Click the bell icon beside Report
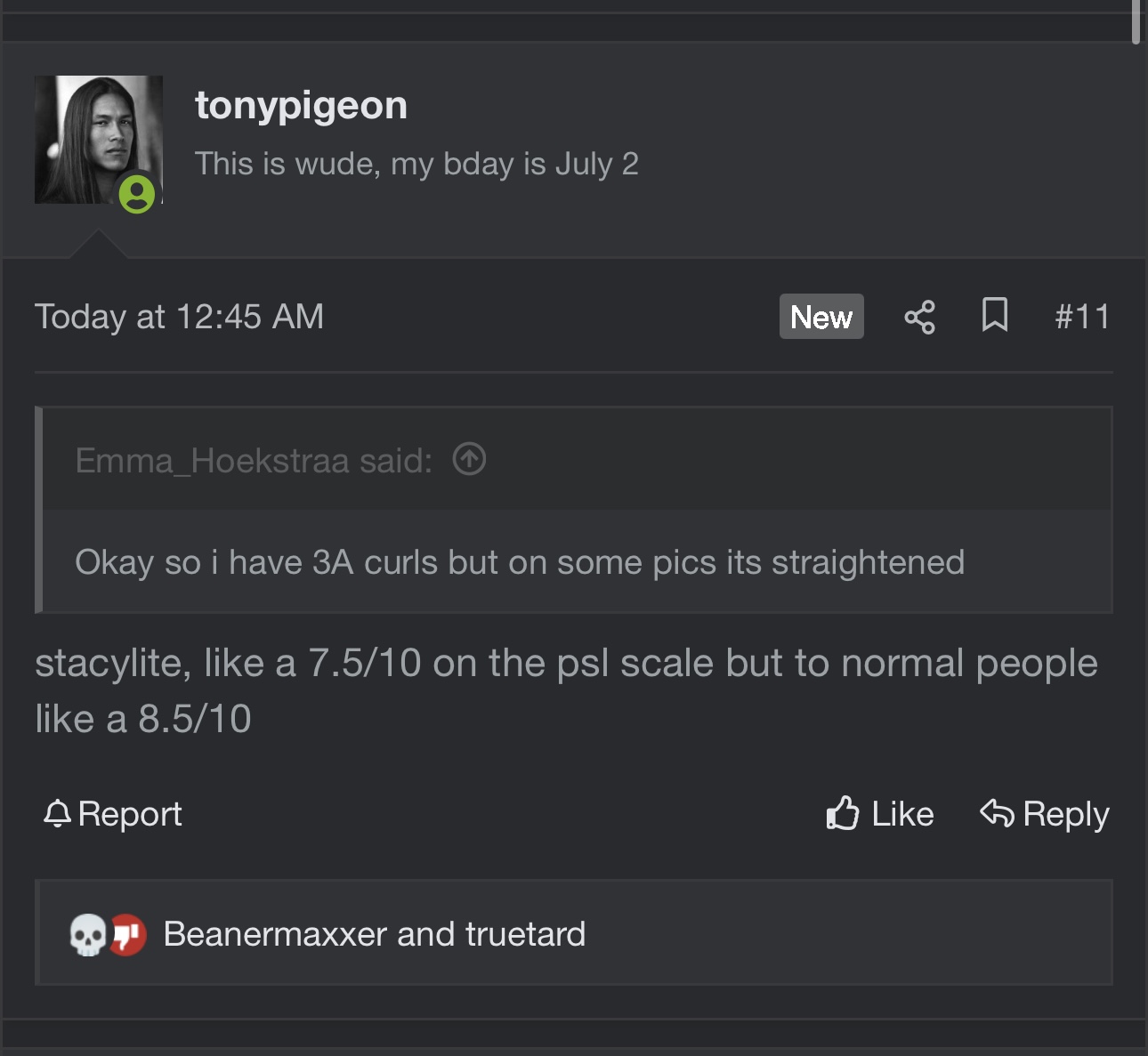 pos(57,813)
